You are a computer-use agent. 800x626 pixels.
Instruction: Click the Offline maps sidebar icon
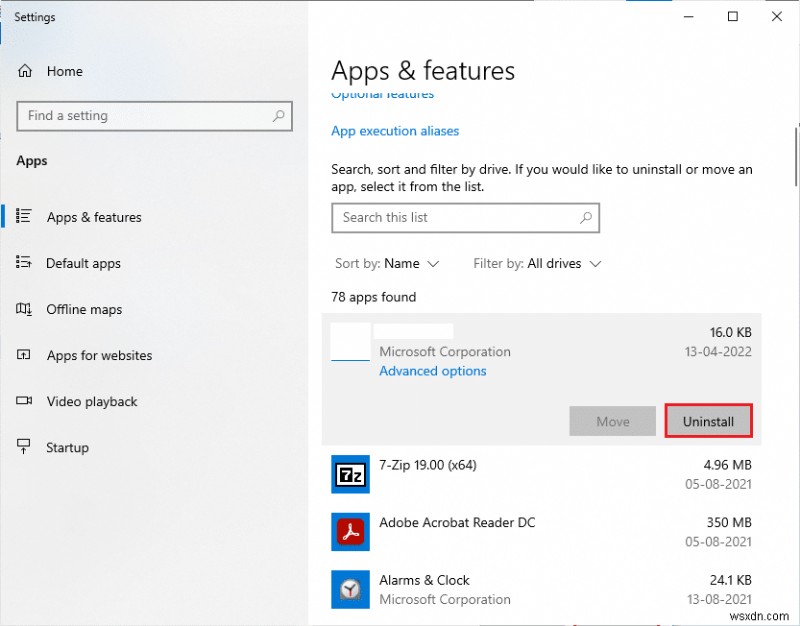click(x=25, y=309)
